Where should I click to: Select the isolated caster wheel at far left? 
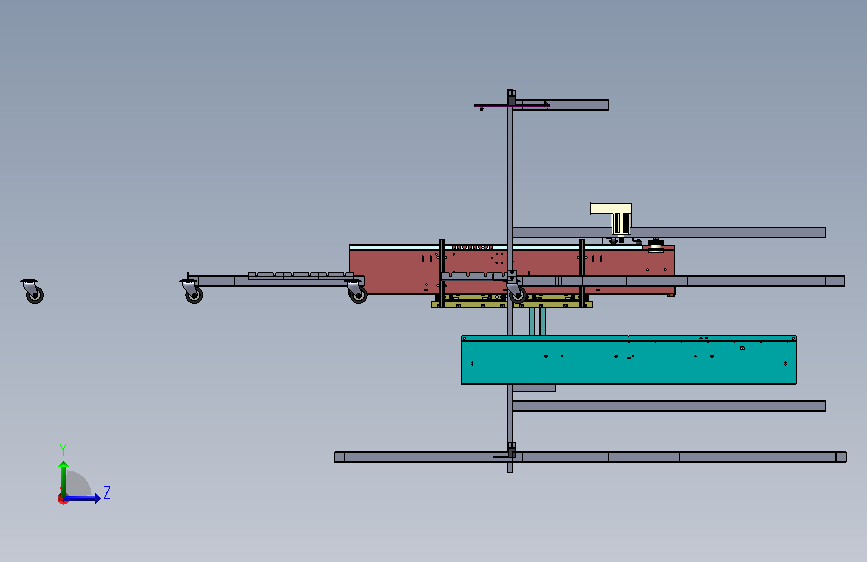(33, 292)
